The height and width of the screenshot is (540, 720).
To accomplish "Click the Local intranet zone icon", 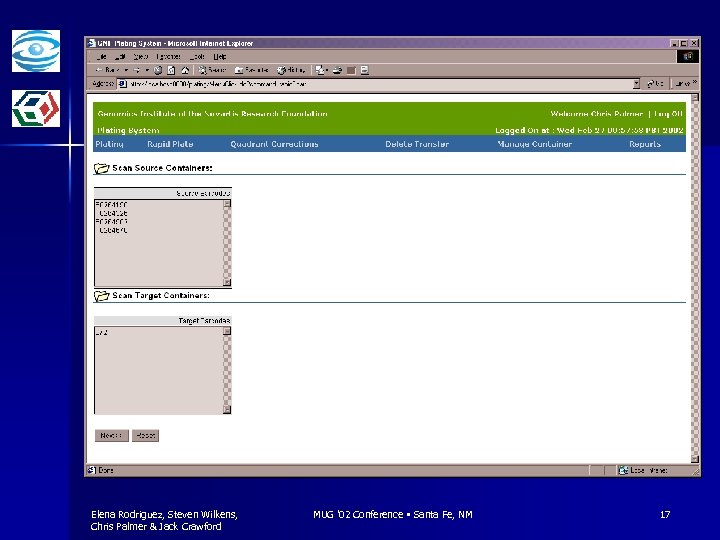I will tap(623, 470).
